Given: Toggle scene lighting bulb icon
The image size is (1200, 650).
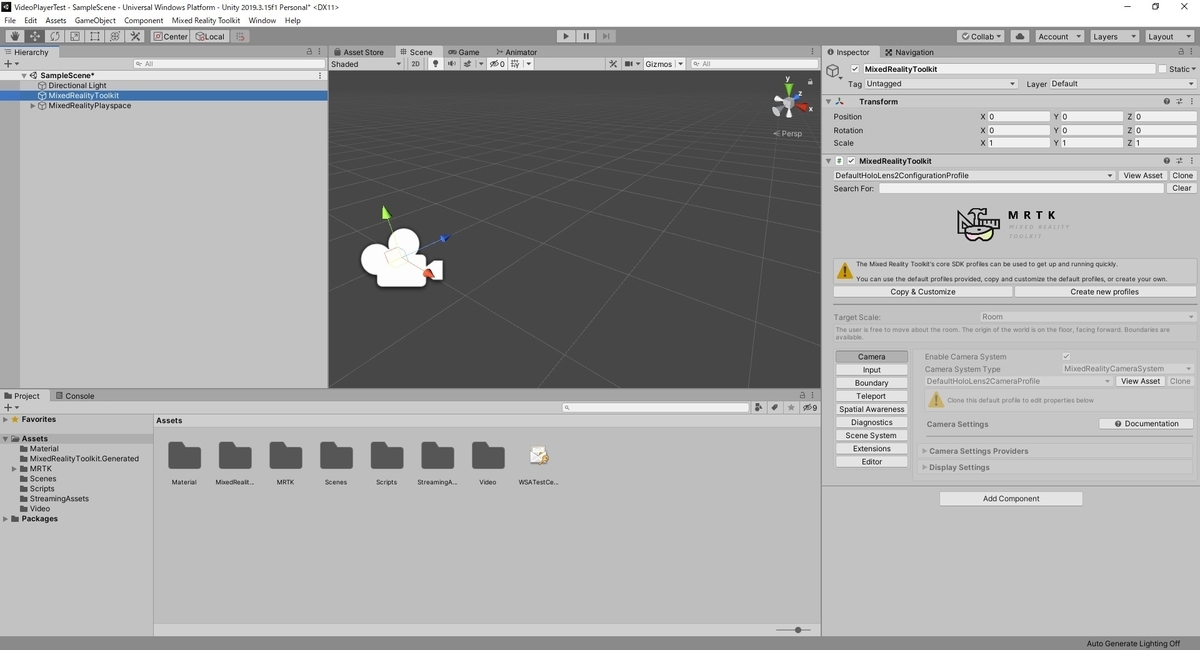Looking at the screenshot, I should click(435, 64).
